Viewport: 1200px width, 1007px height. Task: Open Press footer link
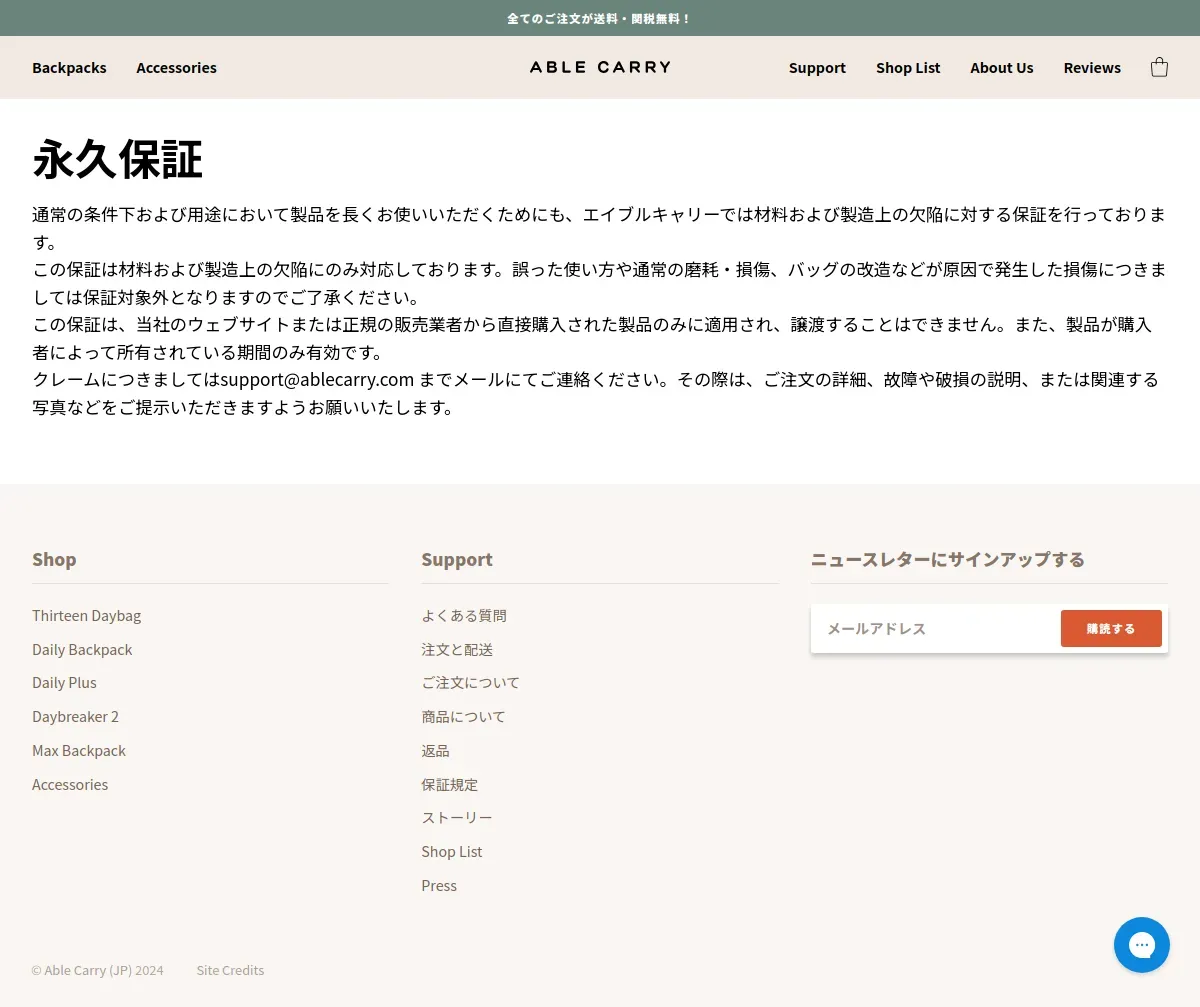pos(439,886)
